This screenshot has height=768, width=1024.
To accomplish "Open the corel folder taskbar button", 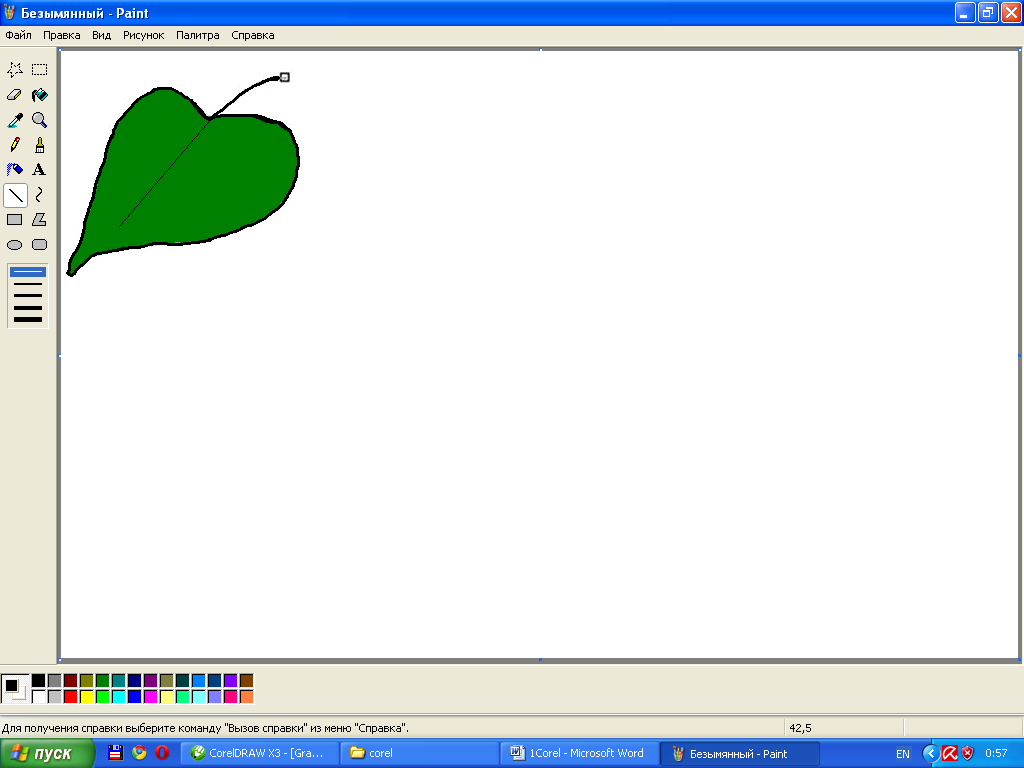I will [x=419, y=753].
